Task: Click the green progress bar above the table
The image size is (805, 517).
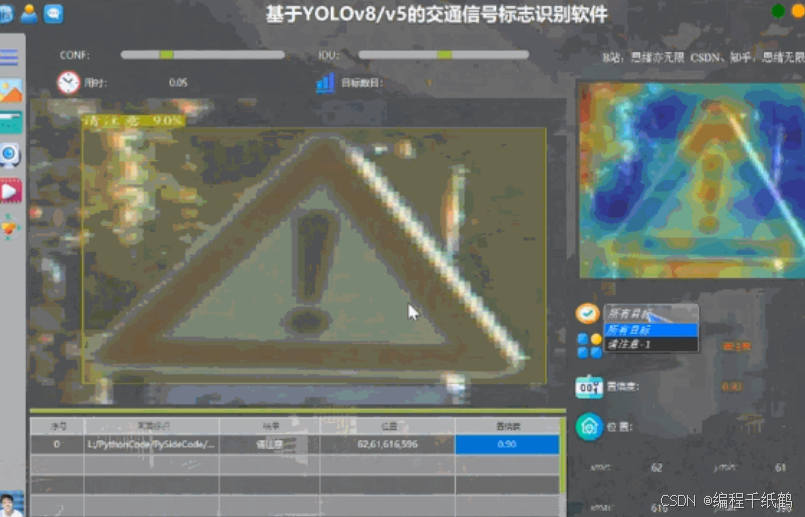Action: pos(298,411)
